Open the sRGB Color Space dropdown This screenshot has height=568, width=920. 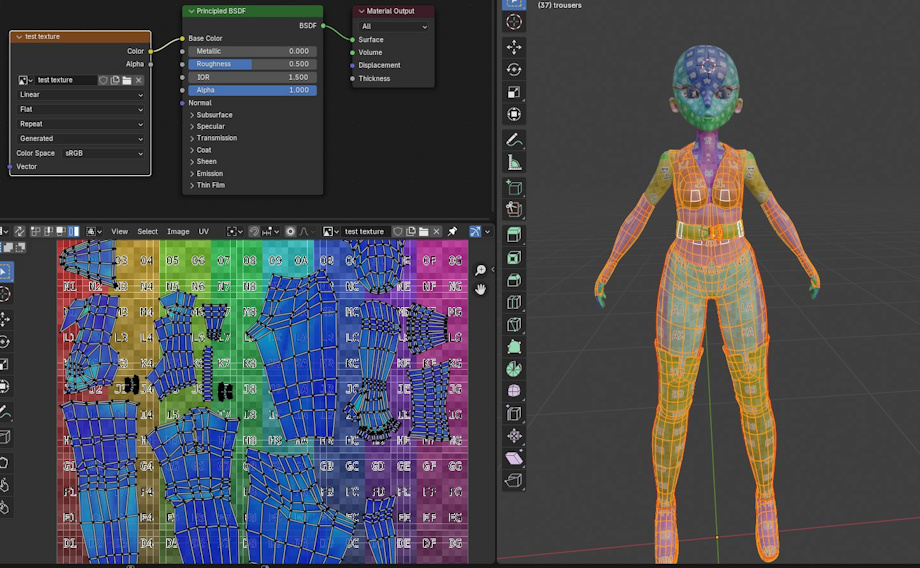pyautogui.click(x=103, y=153)
